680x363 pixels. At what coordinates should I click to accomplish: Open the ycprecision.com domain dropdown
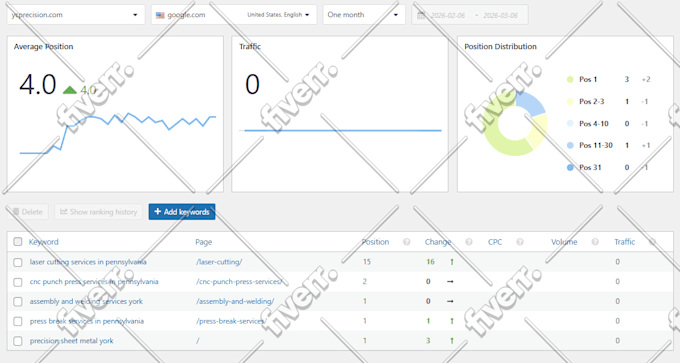point(76,15)
